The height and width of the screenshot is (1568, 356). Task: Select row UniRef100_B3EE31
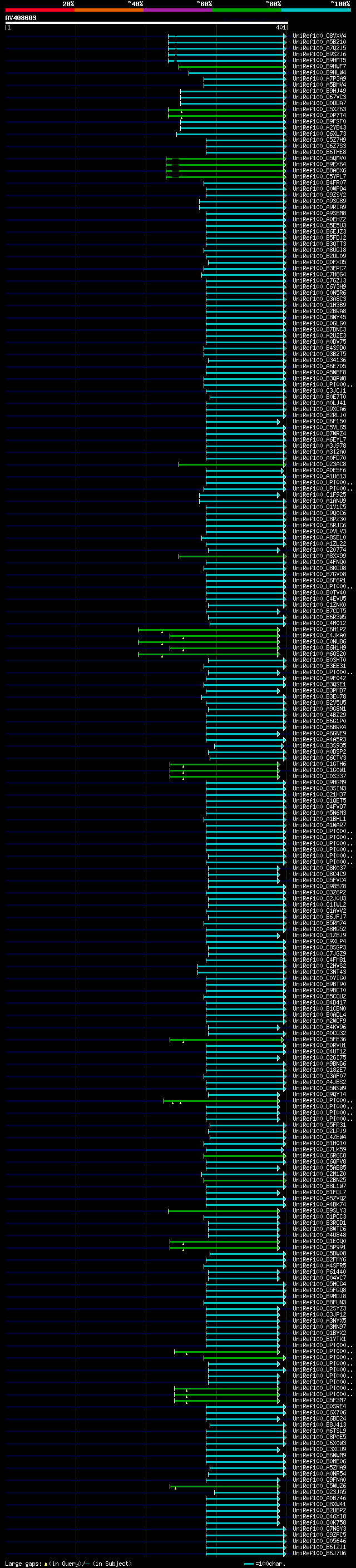click(x=319, y=666)
